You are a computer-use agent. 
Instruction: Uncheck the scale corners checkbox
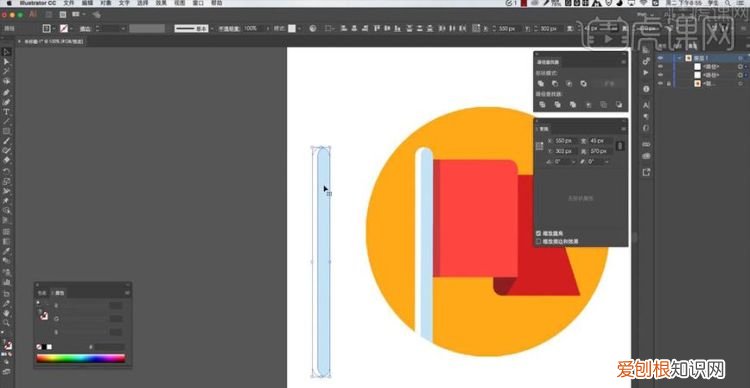coord(539,233)
